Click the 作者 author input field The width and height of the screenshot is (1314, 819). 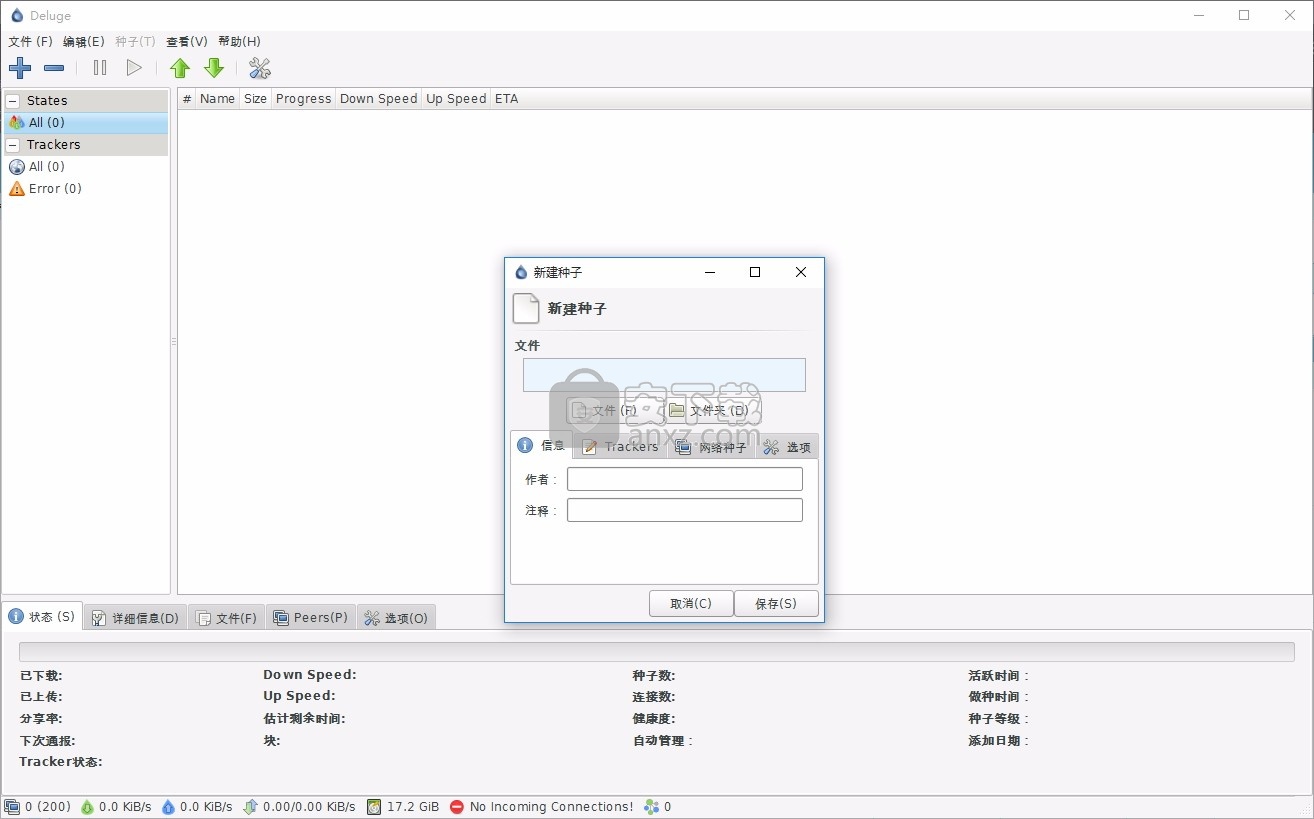coord(685,479)
